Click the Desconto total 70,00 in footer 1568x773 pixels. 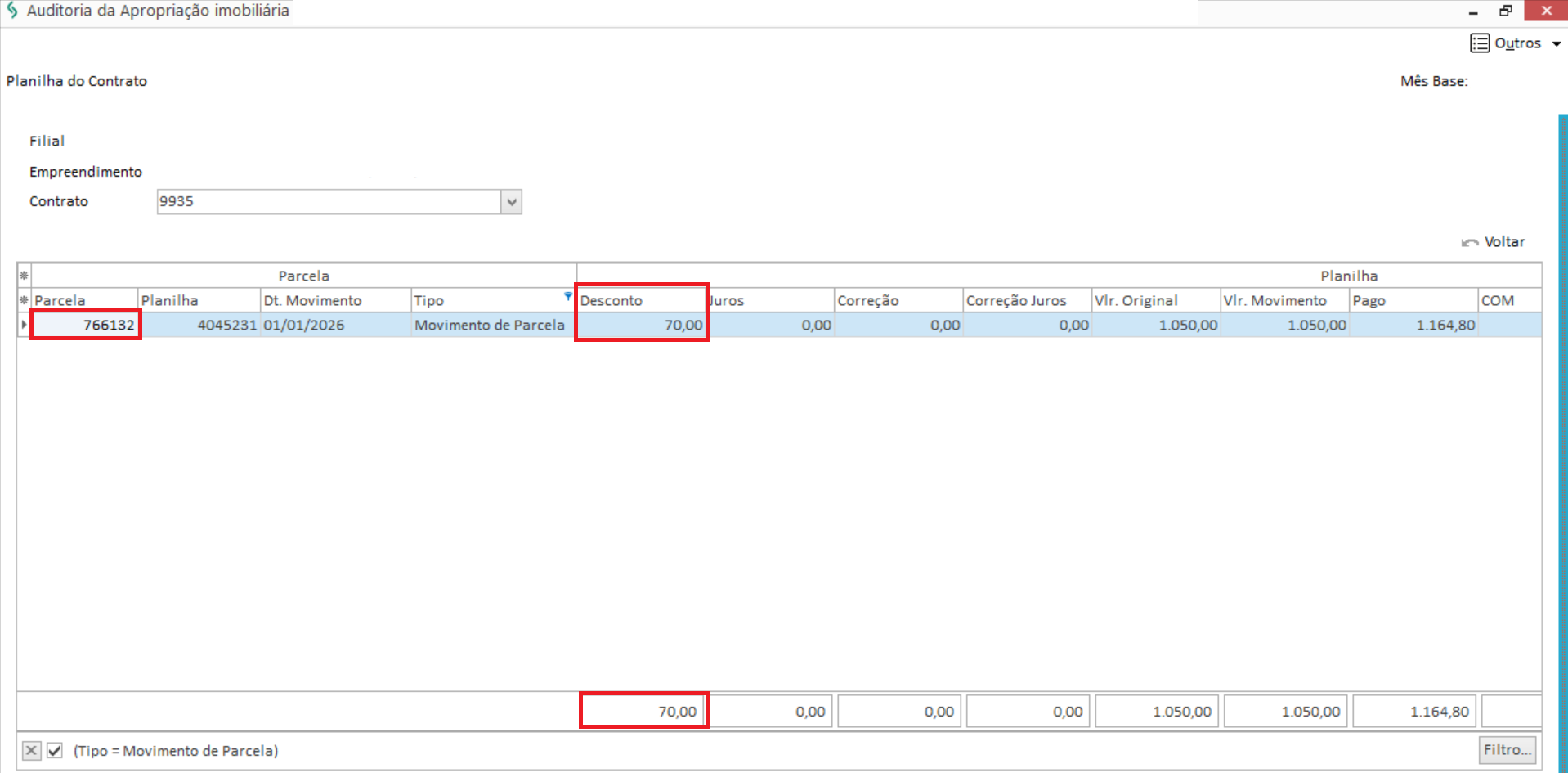pos(643,711)
